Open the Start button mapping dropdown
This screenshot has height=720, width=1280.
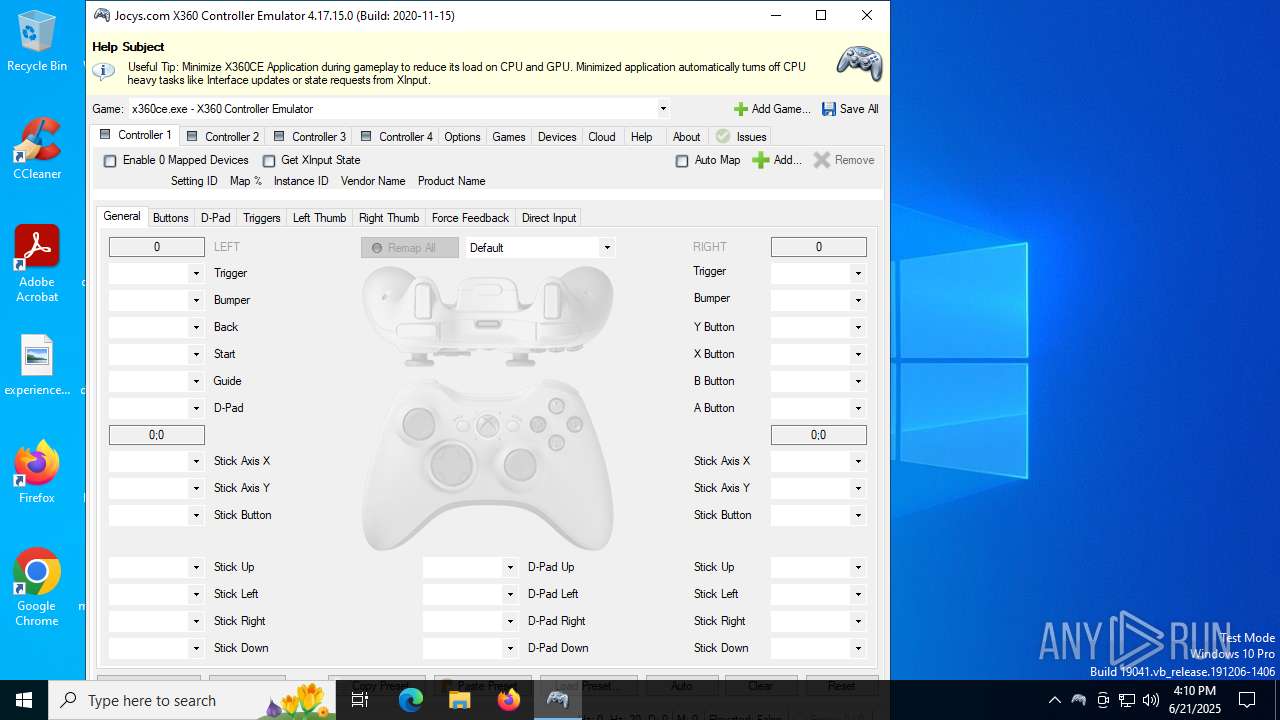point(196,354)
